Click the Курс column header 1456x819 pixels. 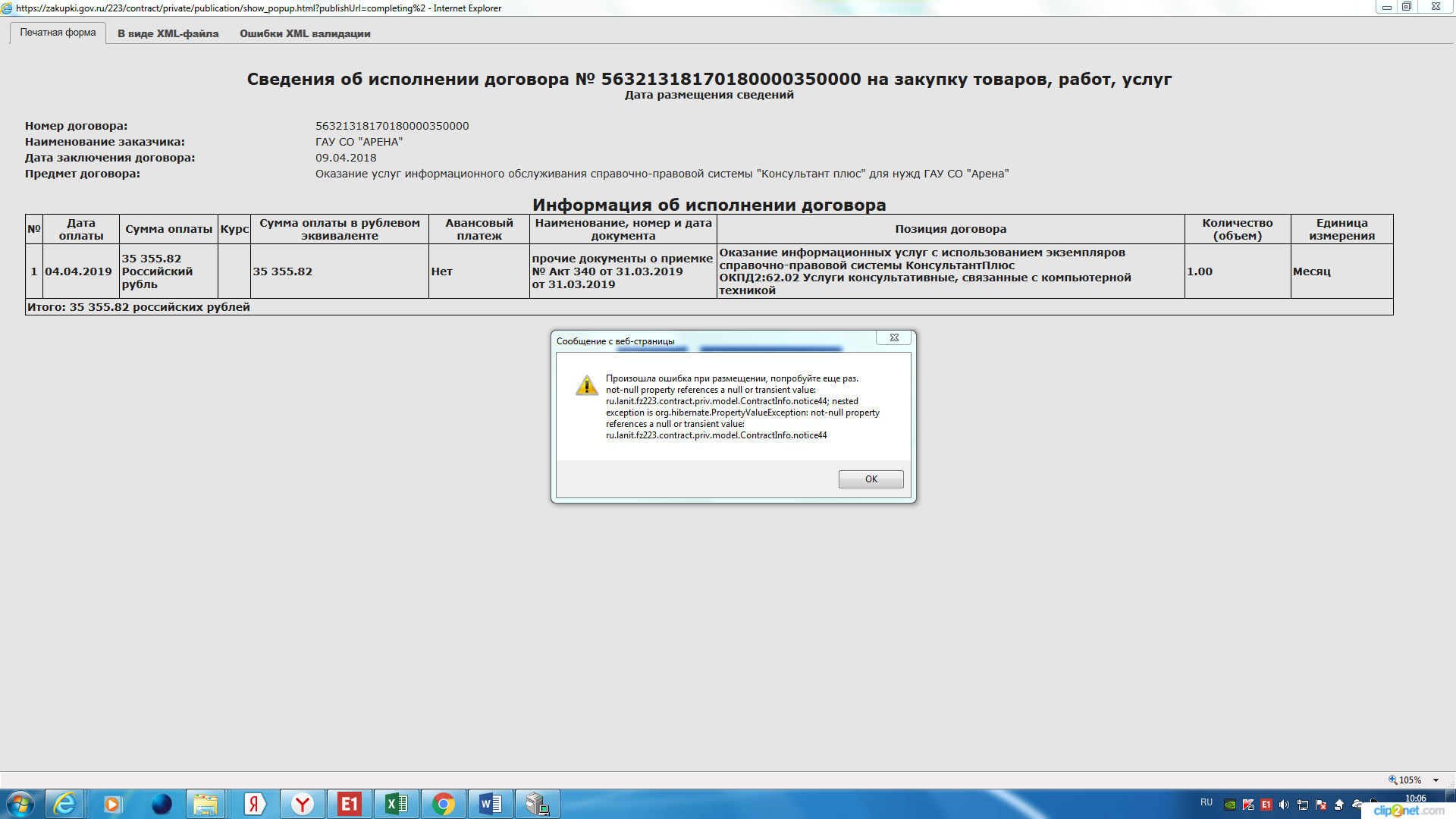coord(234,229)
